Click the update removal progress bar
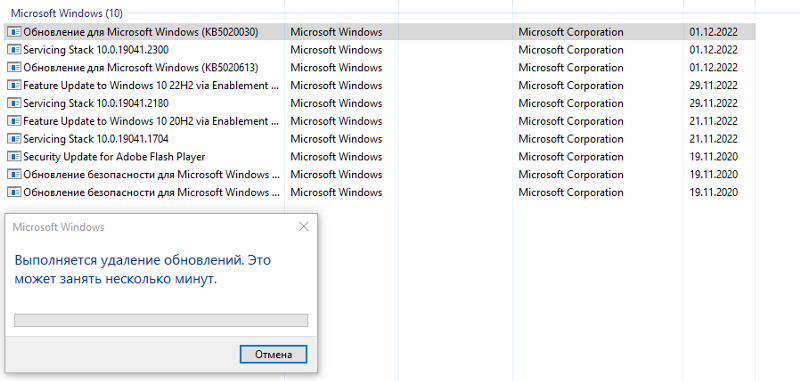The width and height of the screenshot is (800, 381). (161, 320)
